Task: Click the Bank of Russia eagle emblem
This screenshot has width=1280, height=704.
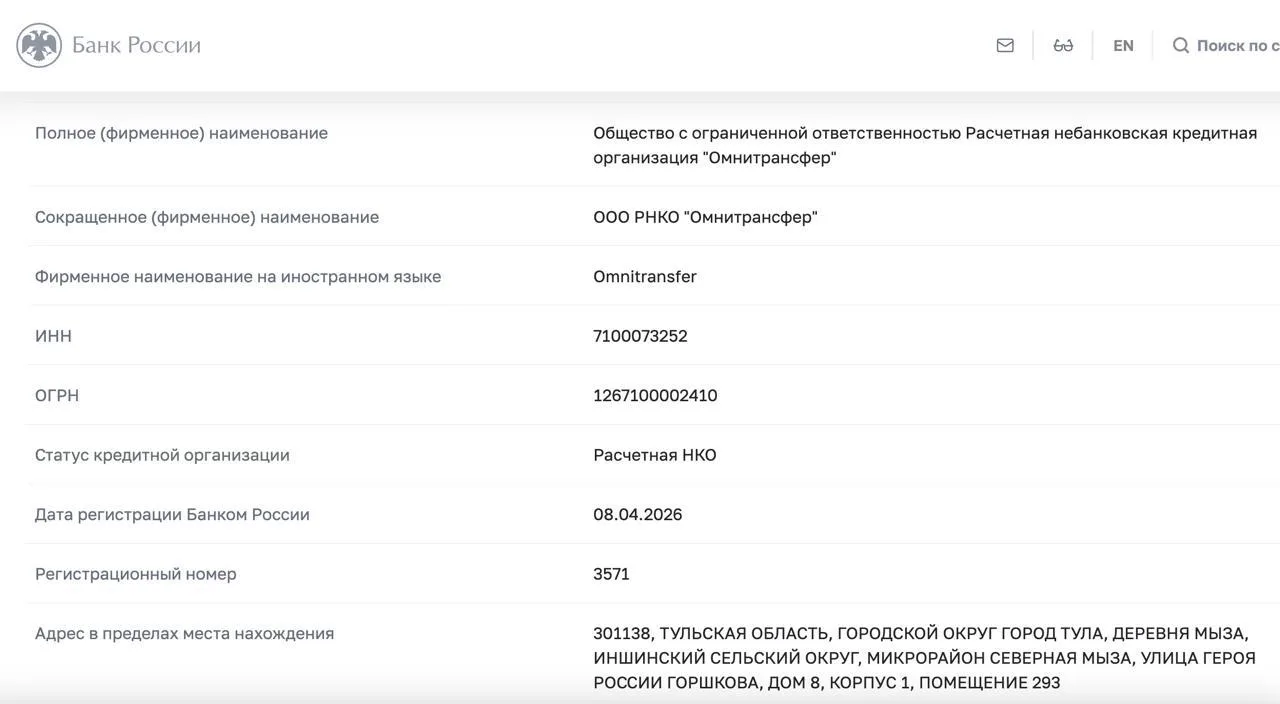Action: point(39,45)
